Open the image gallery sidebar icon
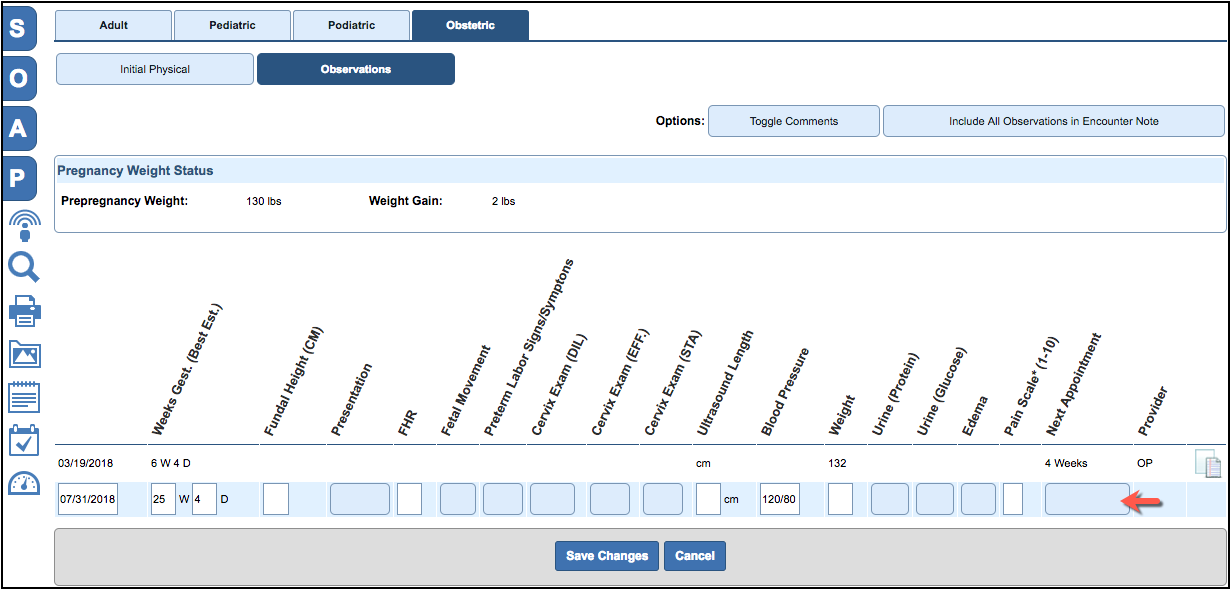 click(x=24, y=354)
